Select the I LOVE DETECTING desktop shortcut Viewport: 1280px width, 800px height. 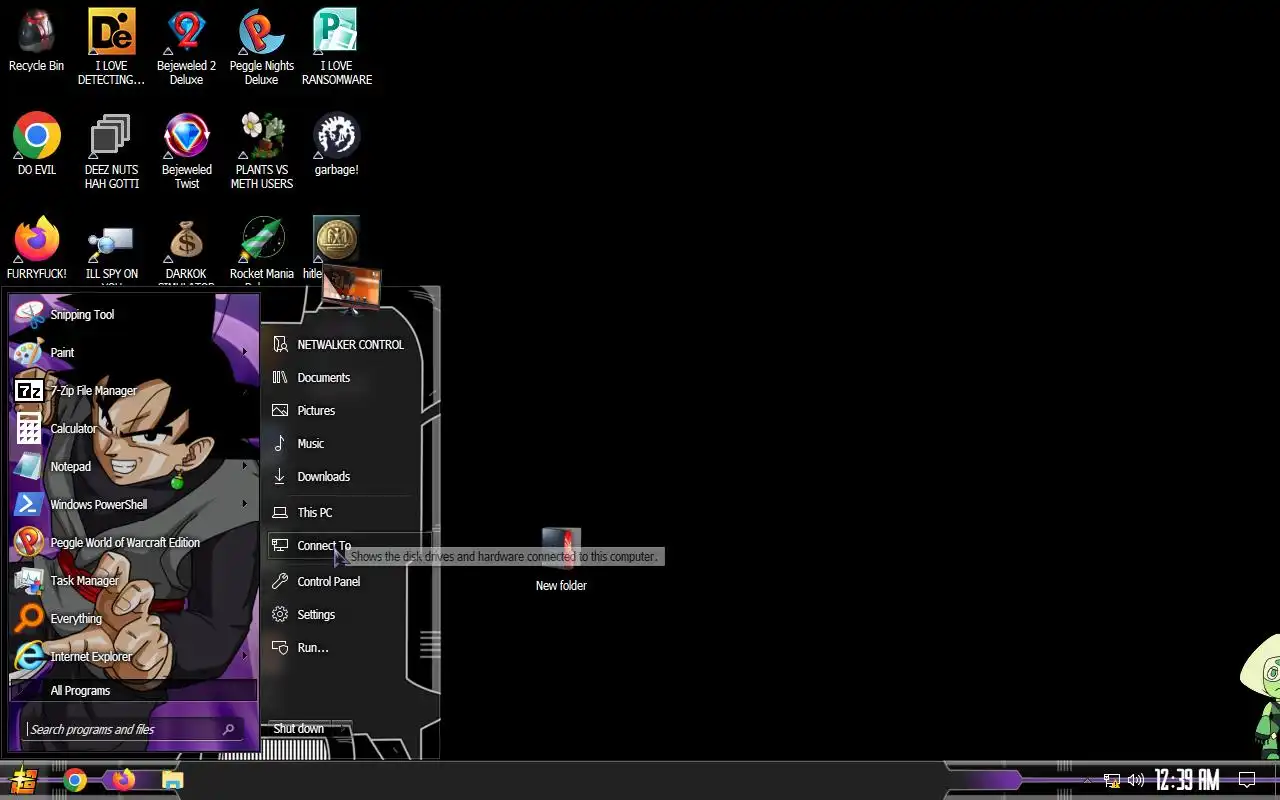pos(111,48)
